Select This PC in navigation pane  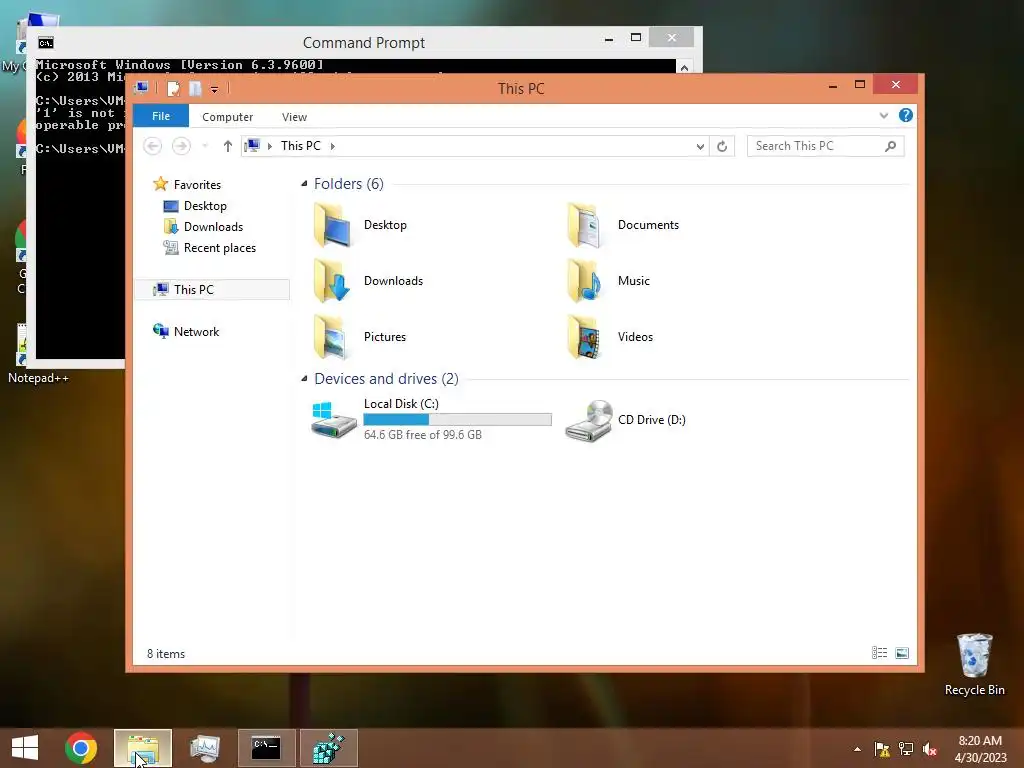(x=213, y=289)
